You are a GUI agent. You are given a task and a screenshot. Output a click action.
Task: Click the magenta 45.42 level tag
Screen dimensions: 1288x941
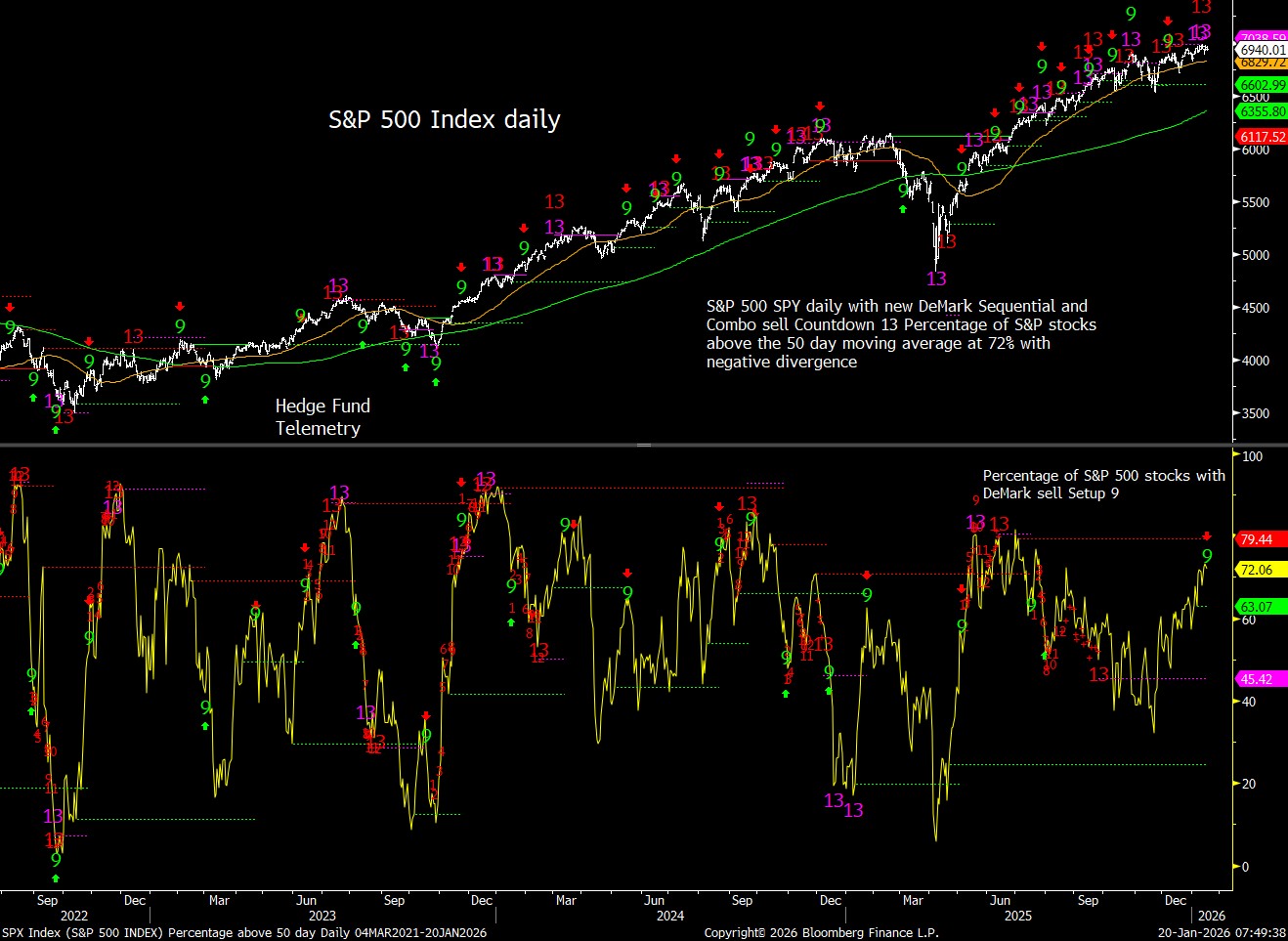1257,679
